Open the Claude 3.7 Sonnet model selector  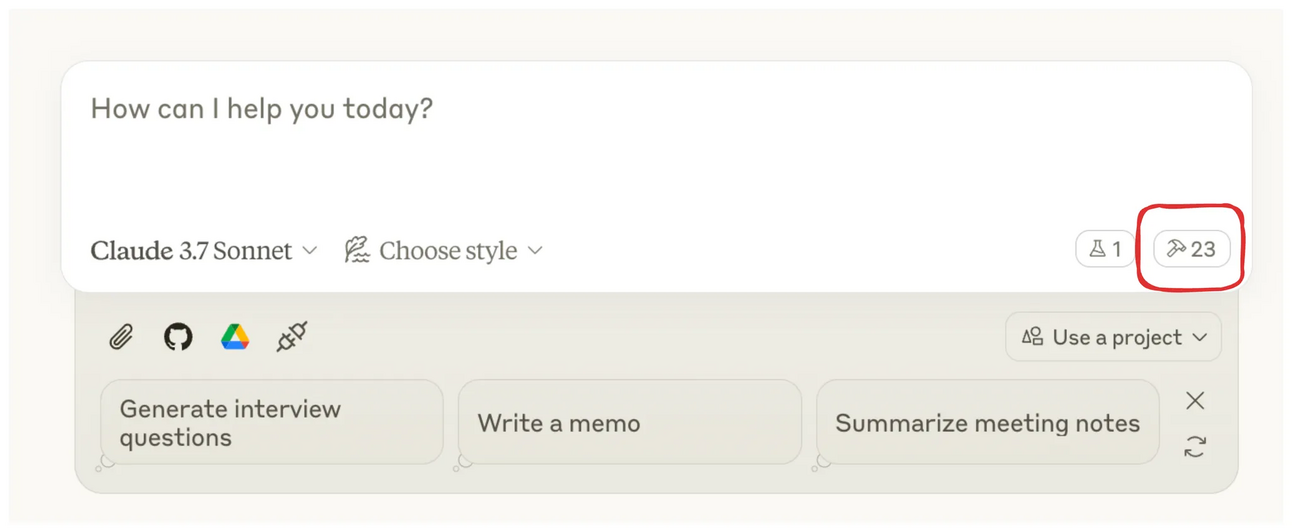click(x=203, y=250)
